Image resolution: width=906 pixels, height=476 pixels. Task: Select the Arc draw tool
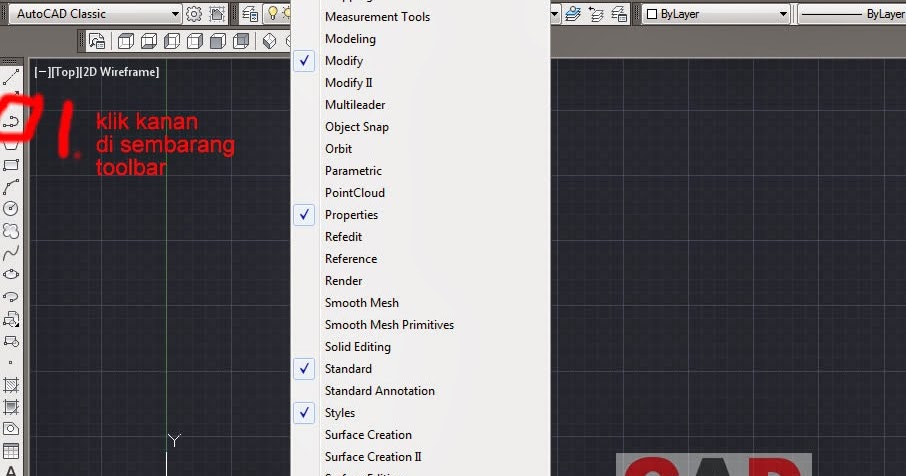(x=11, y=187)
